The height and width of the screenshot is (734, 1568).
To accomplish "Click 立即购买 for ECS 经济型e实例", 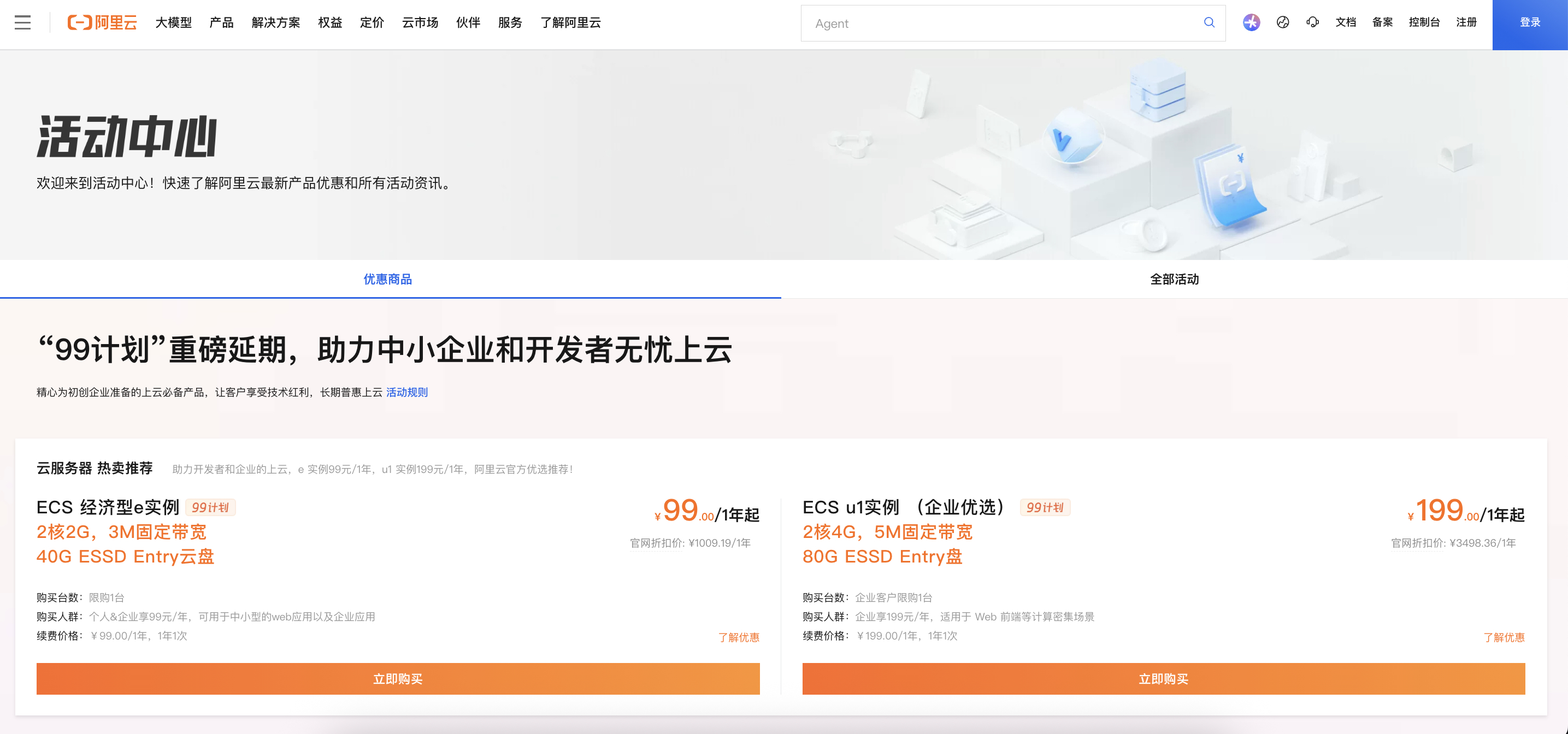I will tap(398, 679).
